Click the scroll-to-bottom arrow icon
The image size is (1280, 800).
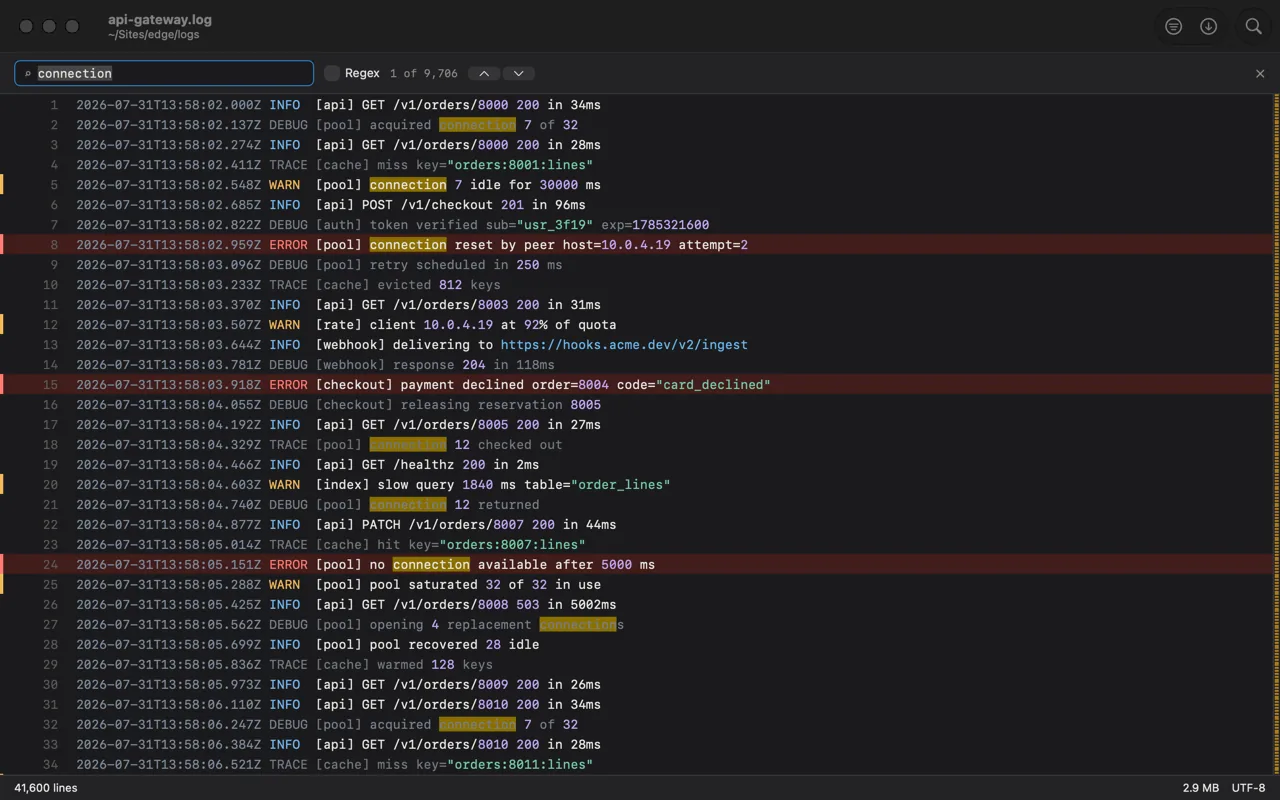[1208, 27]
